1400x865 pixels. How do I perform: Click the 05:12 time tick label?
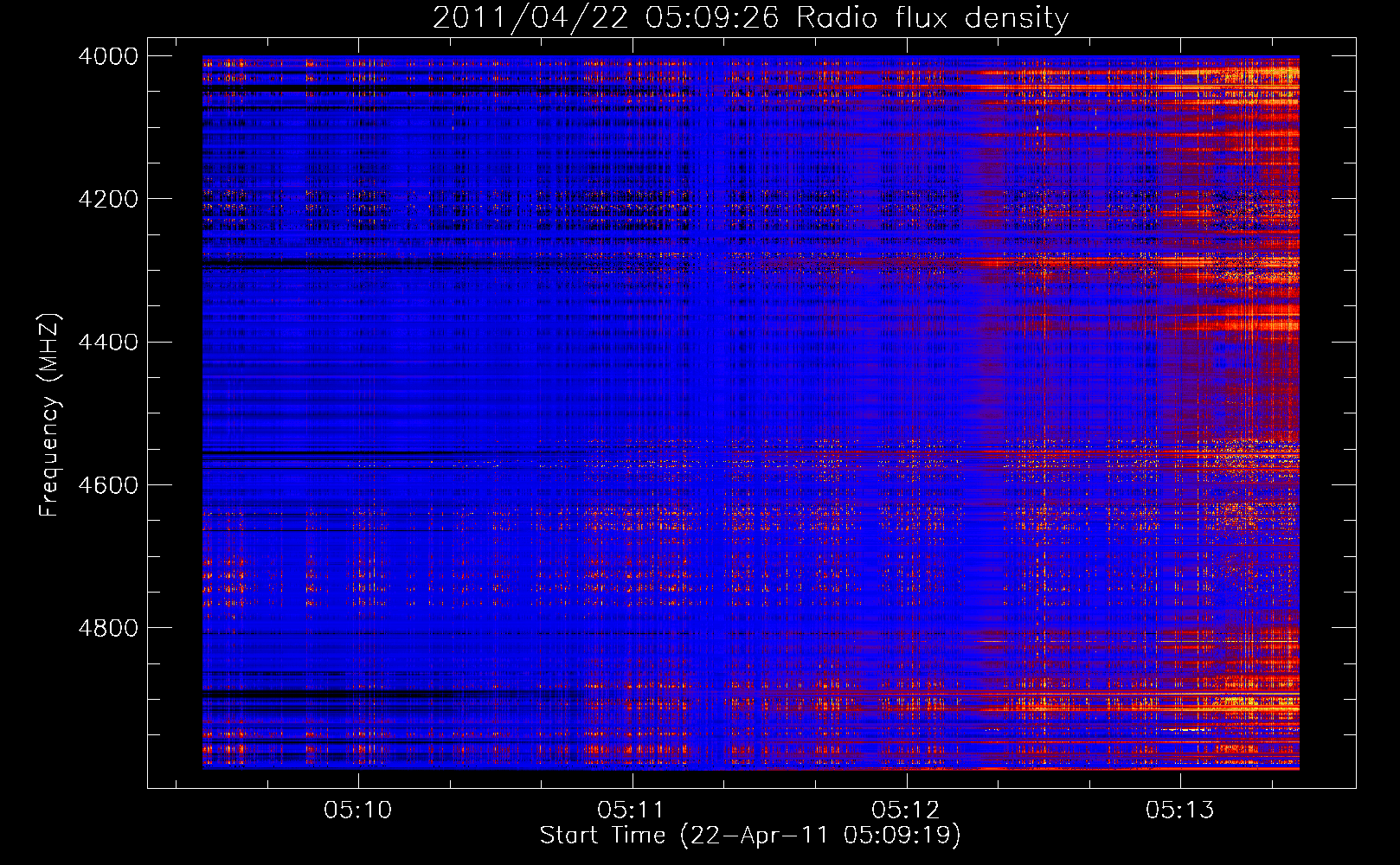point(906,811)
